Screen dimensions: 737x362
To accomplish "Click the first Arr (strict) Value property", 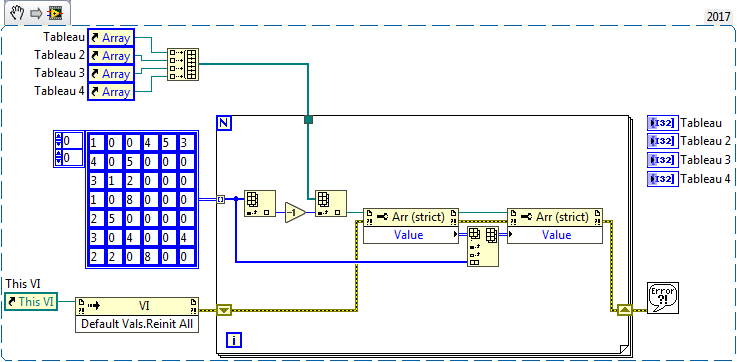I will (411, 235).
